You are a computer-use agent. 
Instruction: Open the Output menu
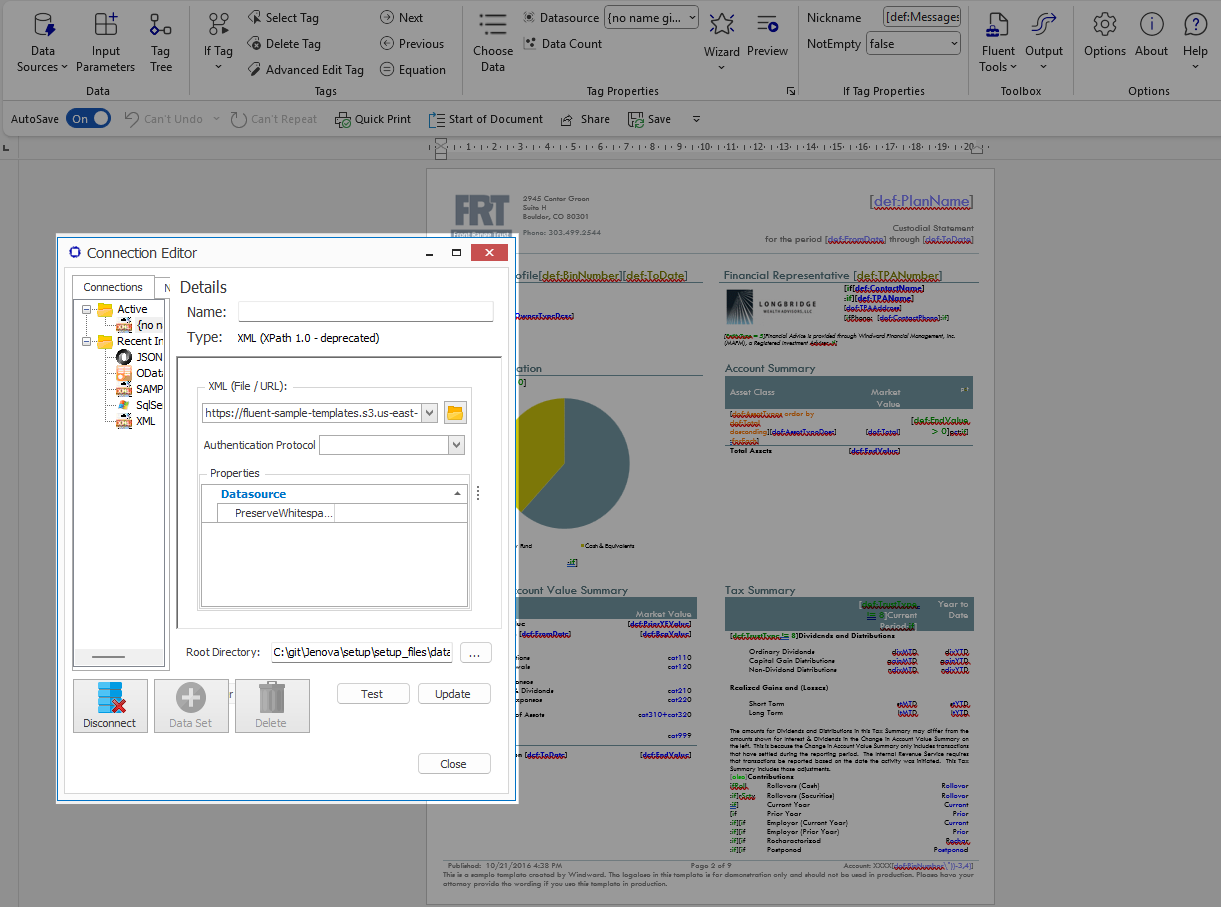pos(1044,42)
